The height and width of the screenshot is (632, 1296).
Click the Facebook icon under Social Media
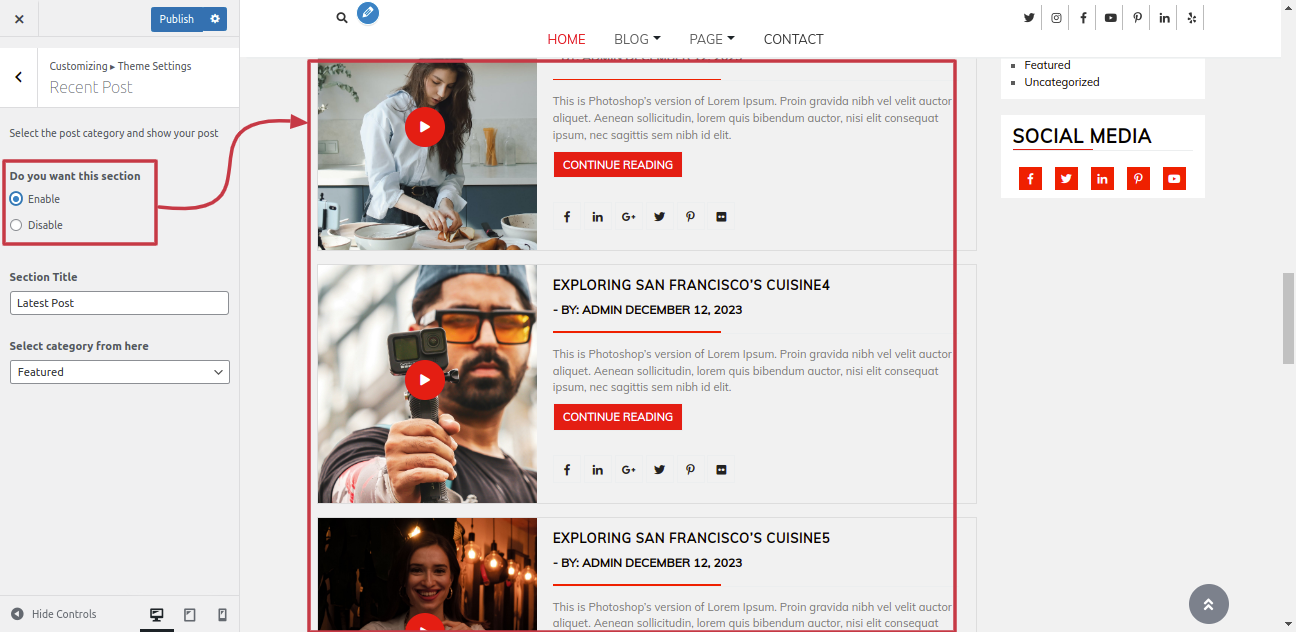tap(1030, 179)
